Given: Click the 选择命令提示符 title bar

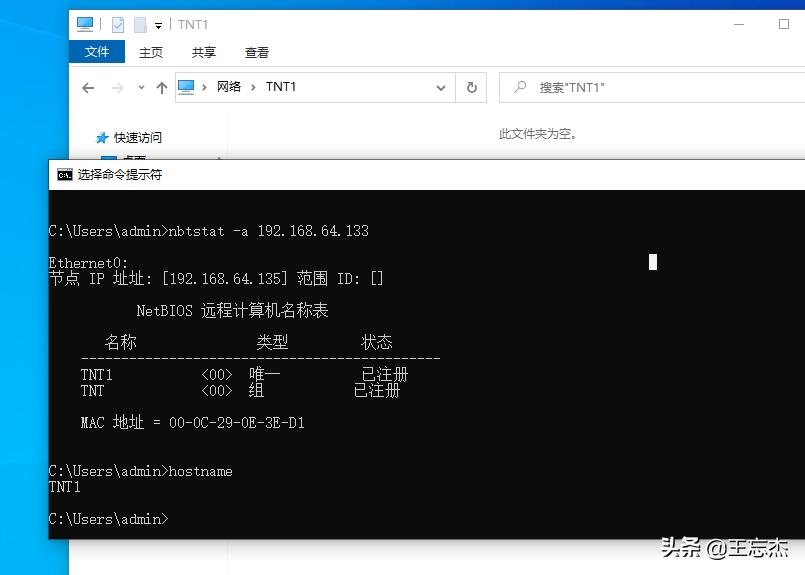Looking at the screenshot, I should pyautogui.click(x=427, y=175).
